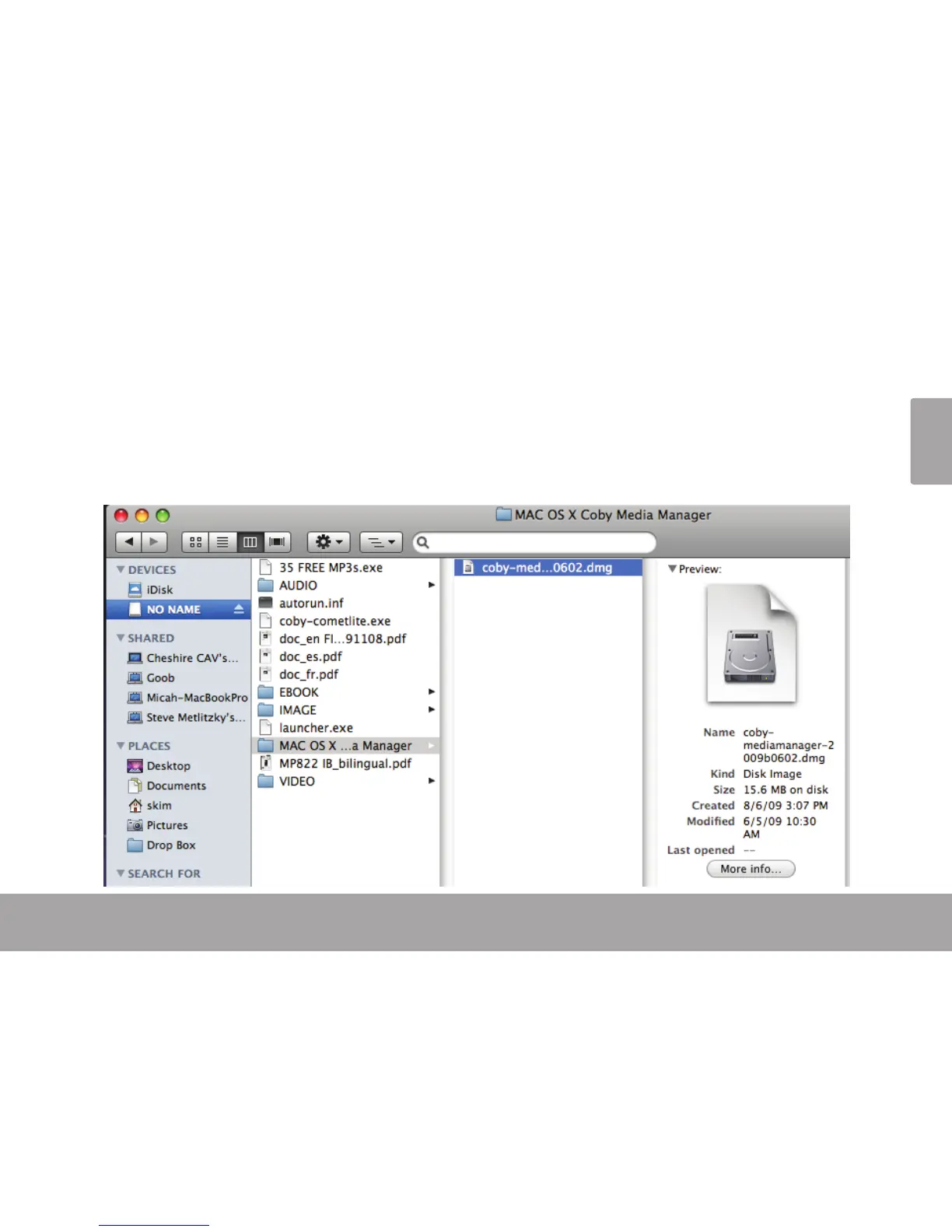The width and height of the screenshot is (952, 1232).
Task: Select MAC OS X ...a Manager folder
Action: tap(347, 746)
